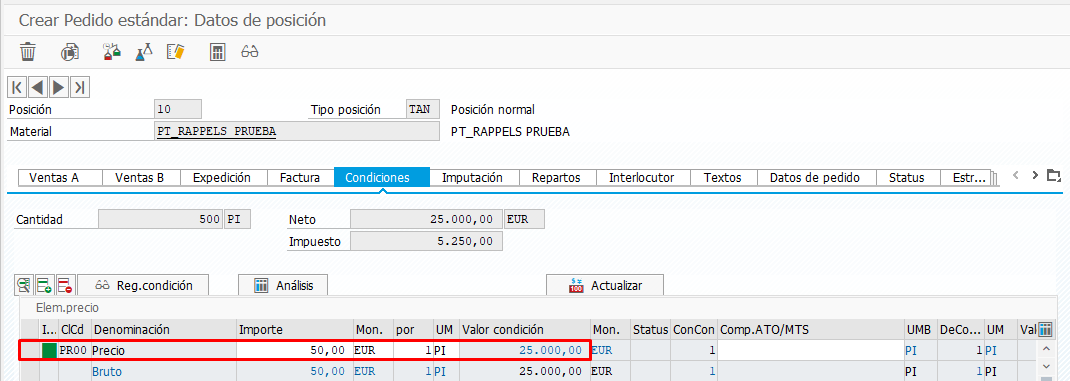Click the notepad with yellow pencil icon

coord(175,52)
